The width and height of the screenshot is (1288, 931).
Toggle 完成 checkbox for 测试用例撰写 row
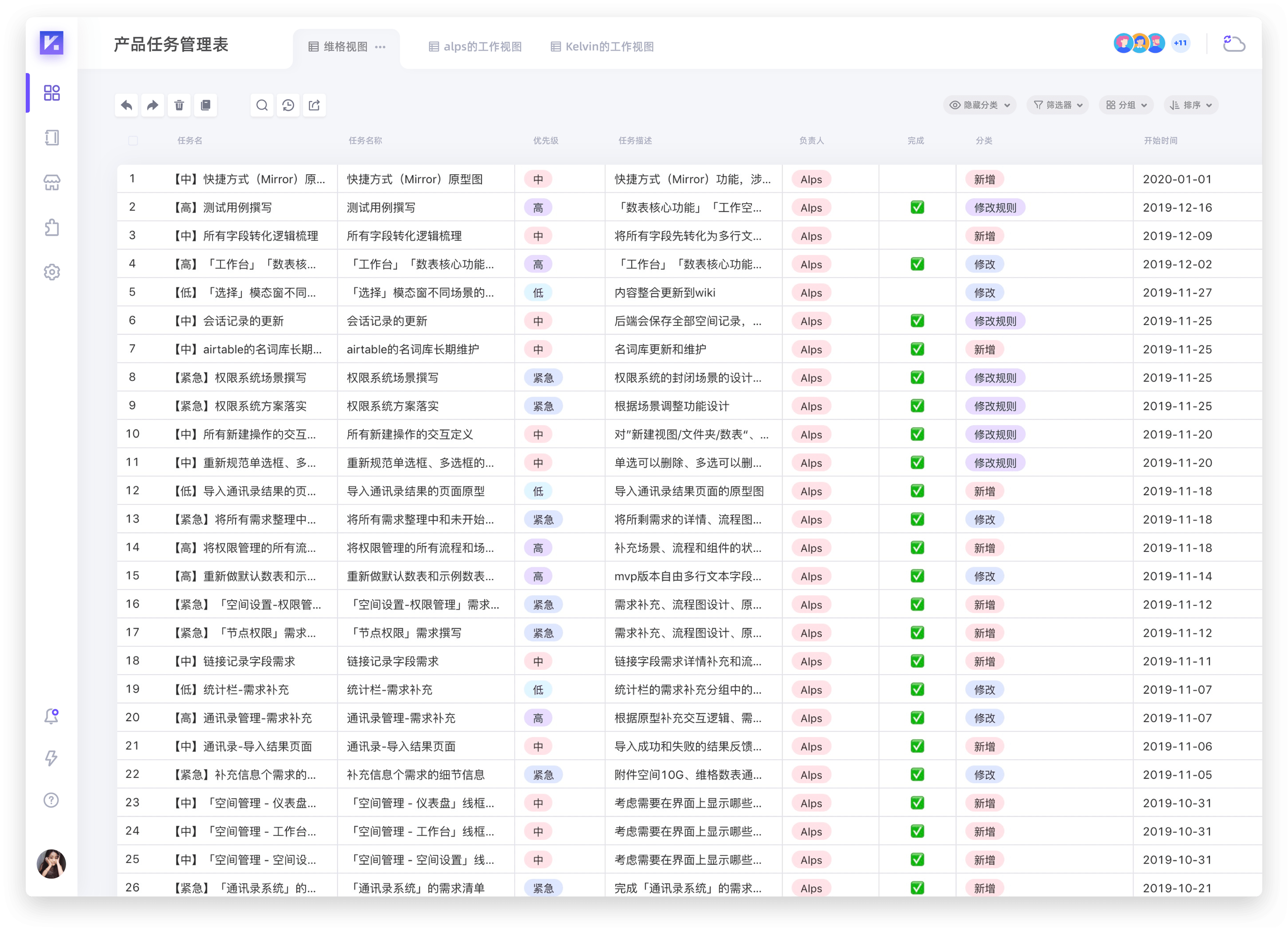[917, 207]
